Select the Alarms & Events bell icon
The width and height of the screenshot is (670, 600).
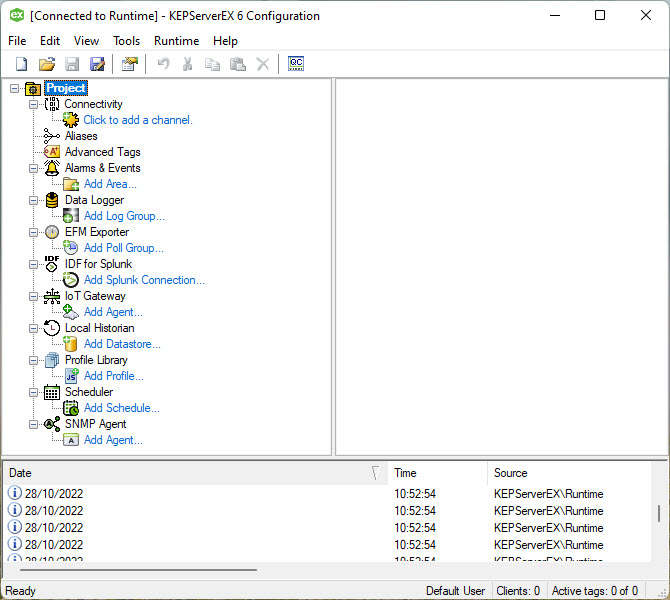(52, 168)
